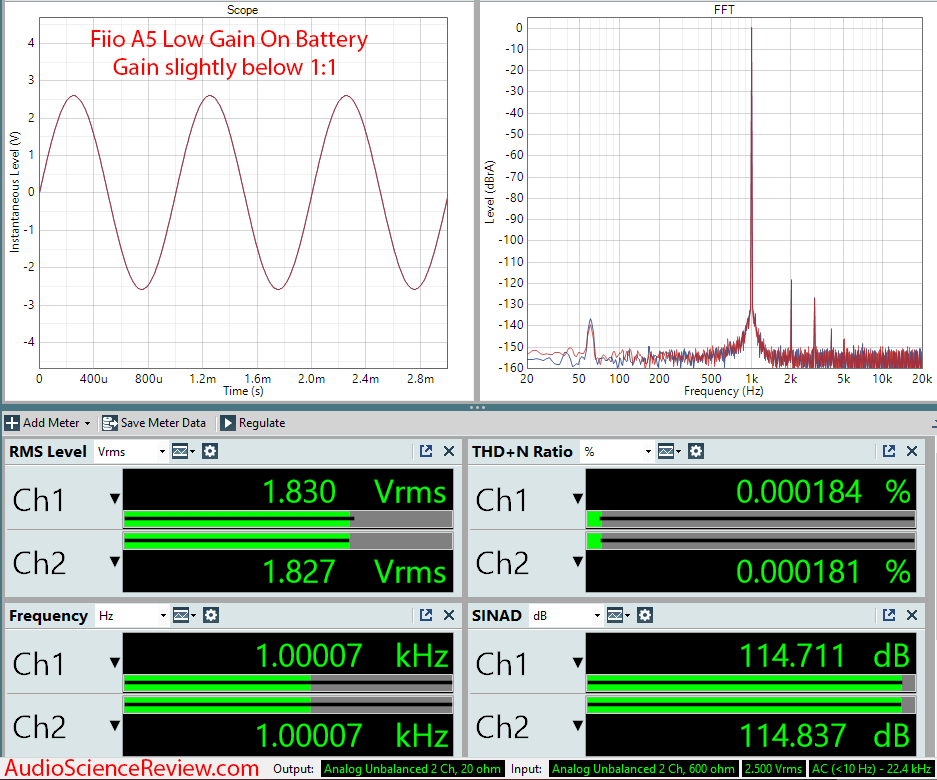Expand Frequency Ch1 channel arrow

115,662
